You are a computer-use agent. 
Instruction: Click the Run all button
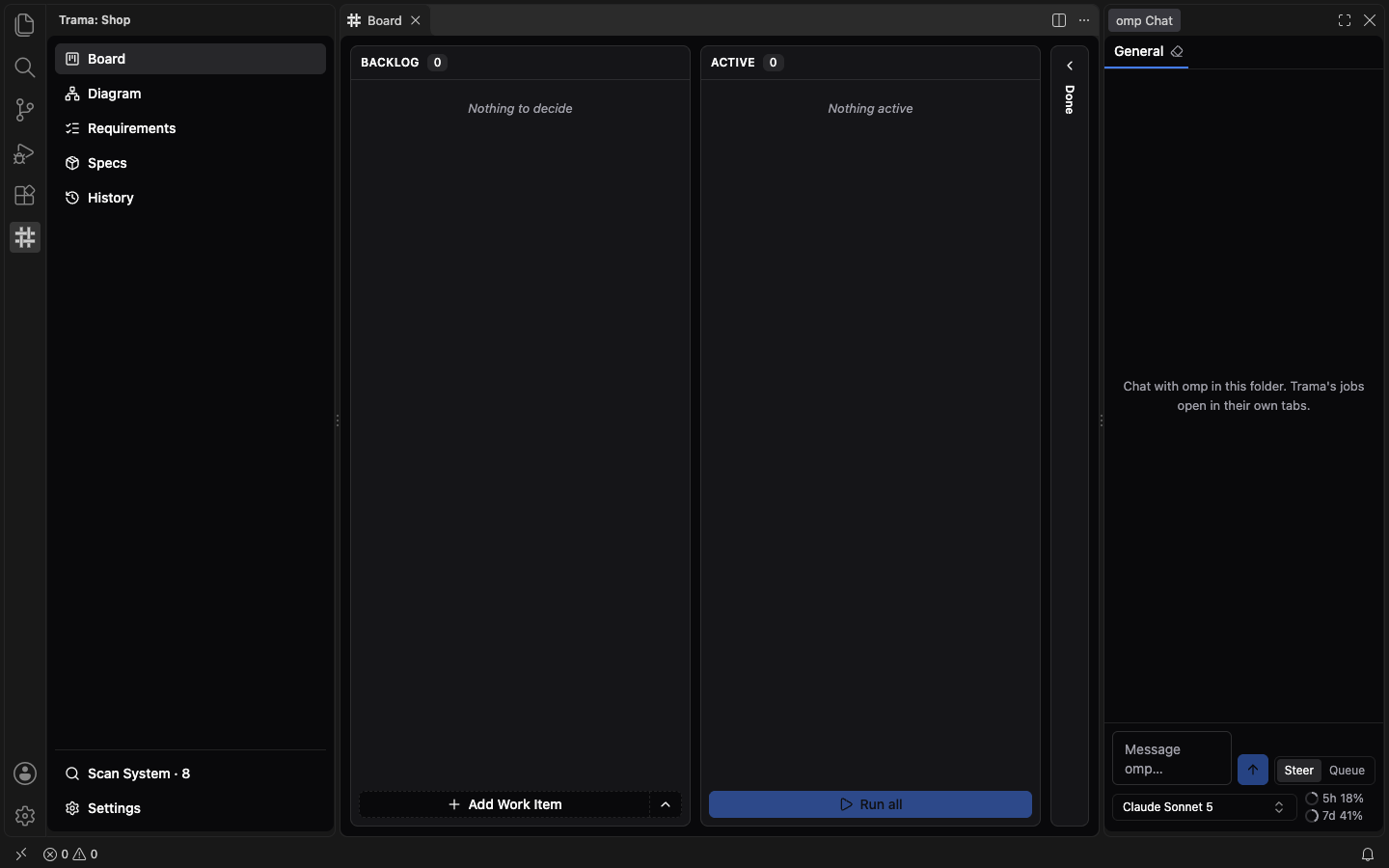(x=870, y=804)
